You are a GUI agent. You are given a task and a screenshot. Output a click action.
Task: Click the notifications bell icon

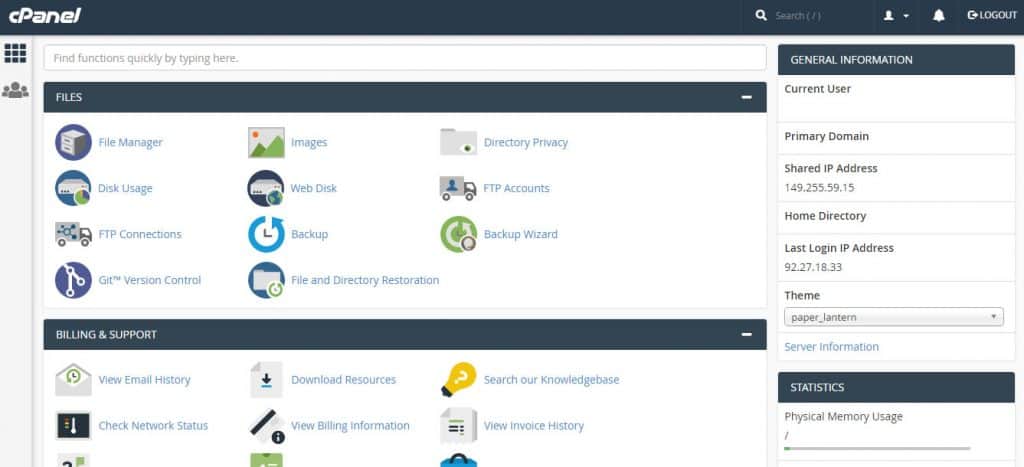click(x=938, y=16)
